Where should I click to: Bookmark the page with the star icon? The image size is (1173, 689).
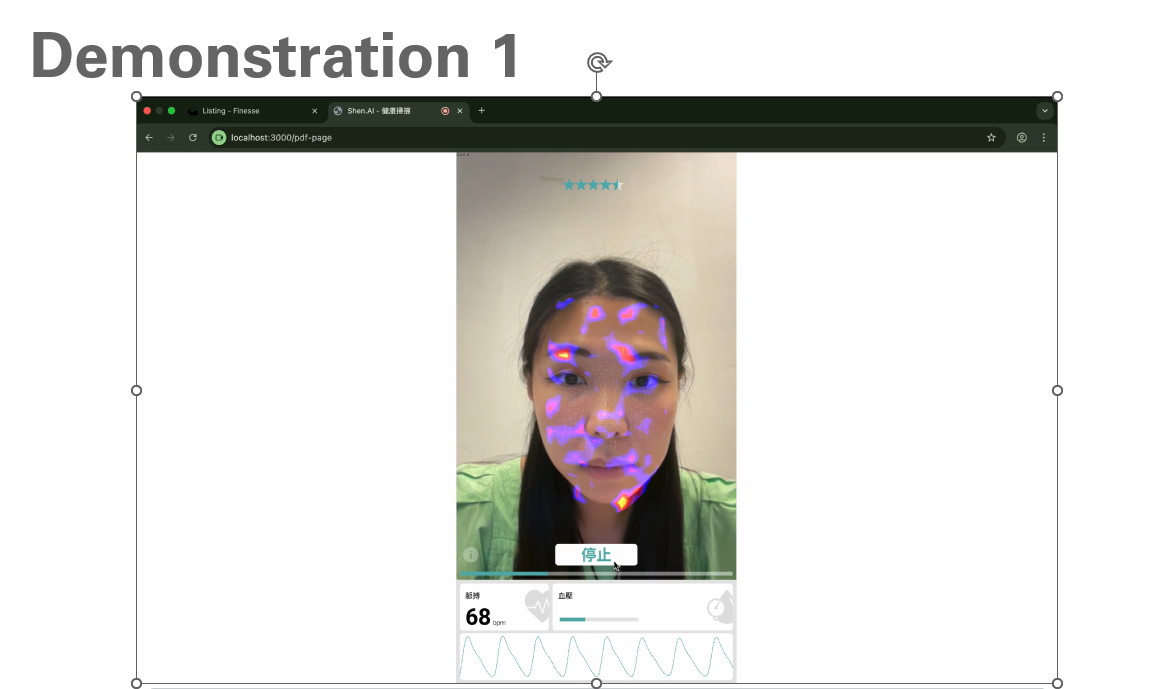pyautogui.click(x=991, y=138)
